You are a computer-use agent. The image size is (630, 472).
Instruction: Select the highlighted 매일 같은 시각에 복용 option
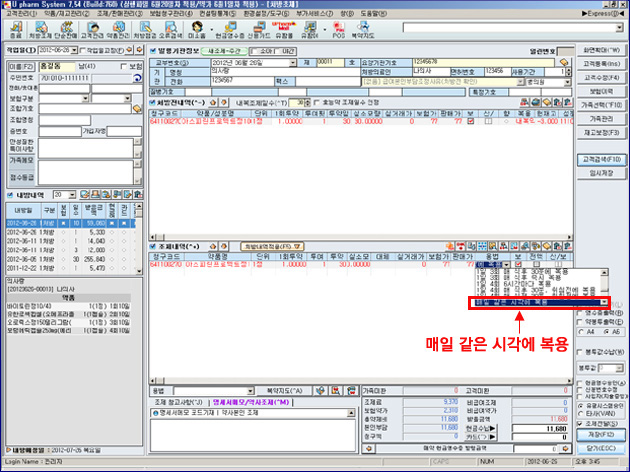click(538, 302)
